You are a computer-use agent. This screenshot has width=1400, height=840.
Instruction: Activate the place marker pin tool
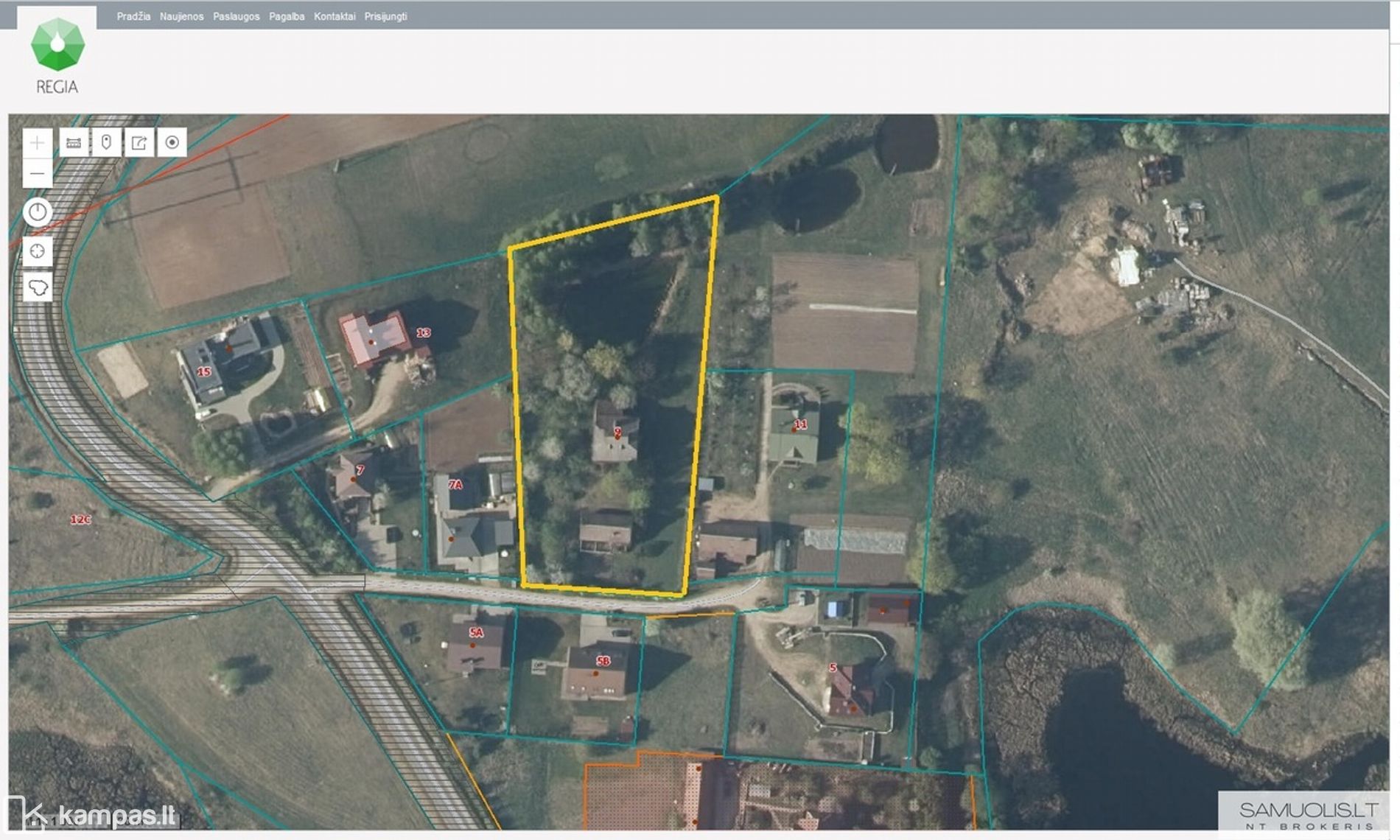point(106,143)
